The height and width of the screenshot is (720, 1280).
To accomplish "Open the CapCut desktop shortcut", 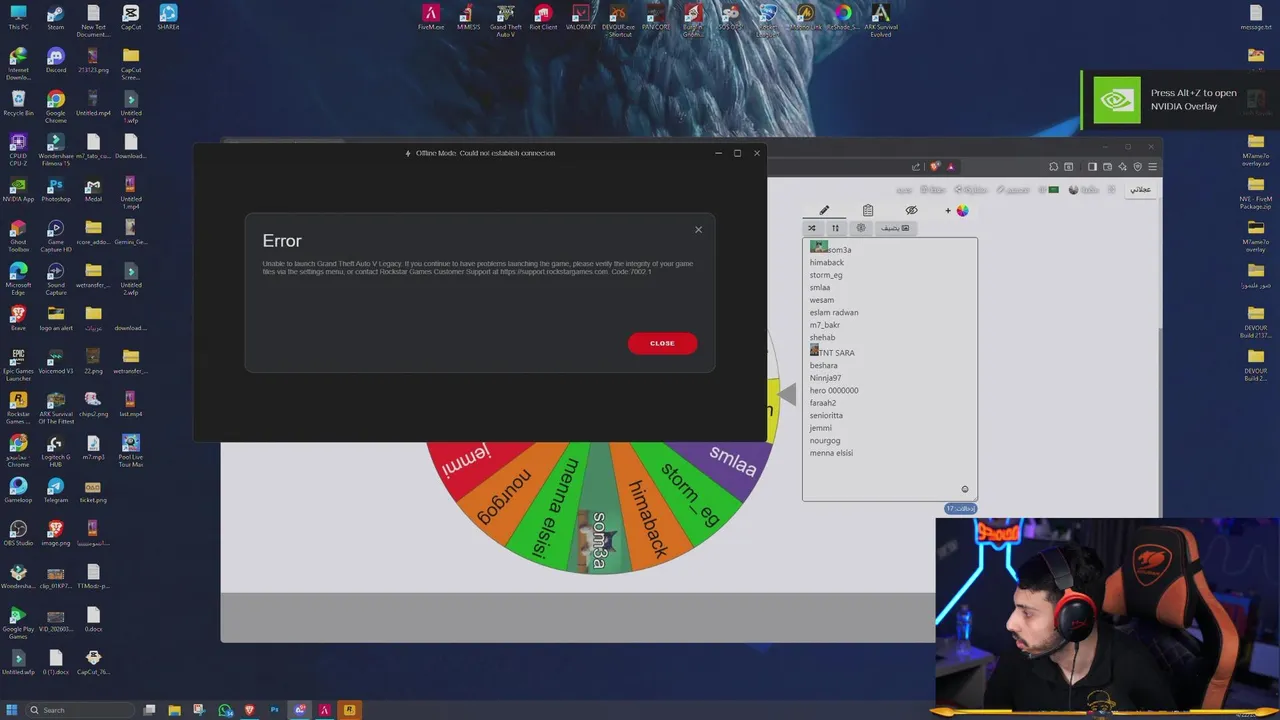I will [131, 17].
